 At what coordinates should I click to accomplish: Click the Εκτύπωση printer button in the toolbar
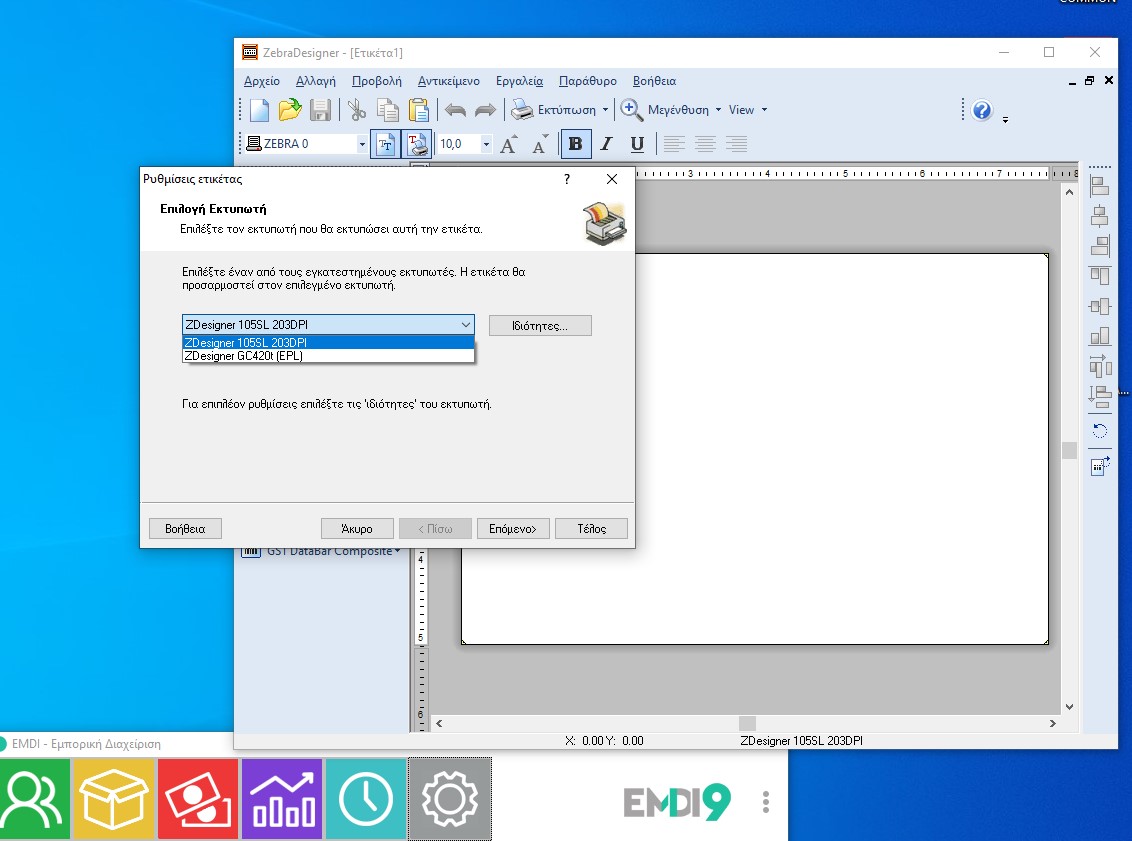tap(554, 110)
